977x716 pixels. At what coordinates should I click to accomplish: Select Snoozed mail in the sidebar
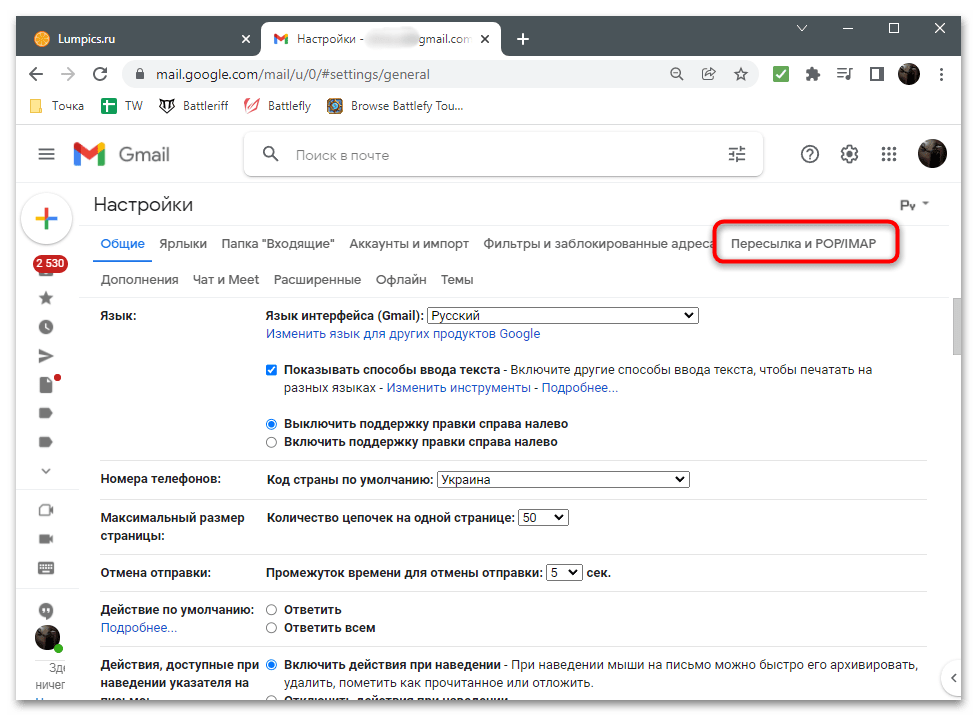click(x=44, y=326)
